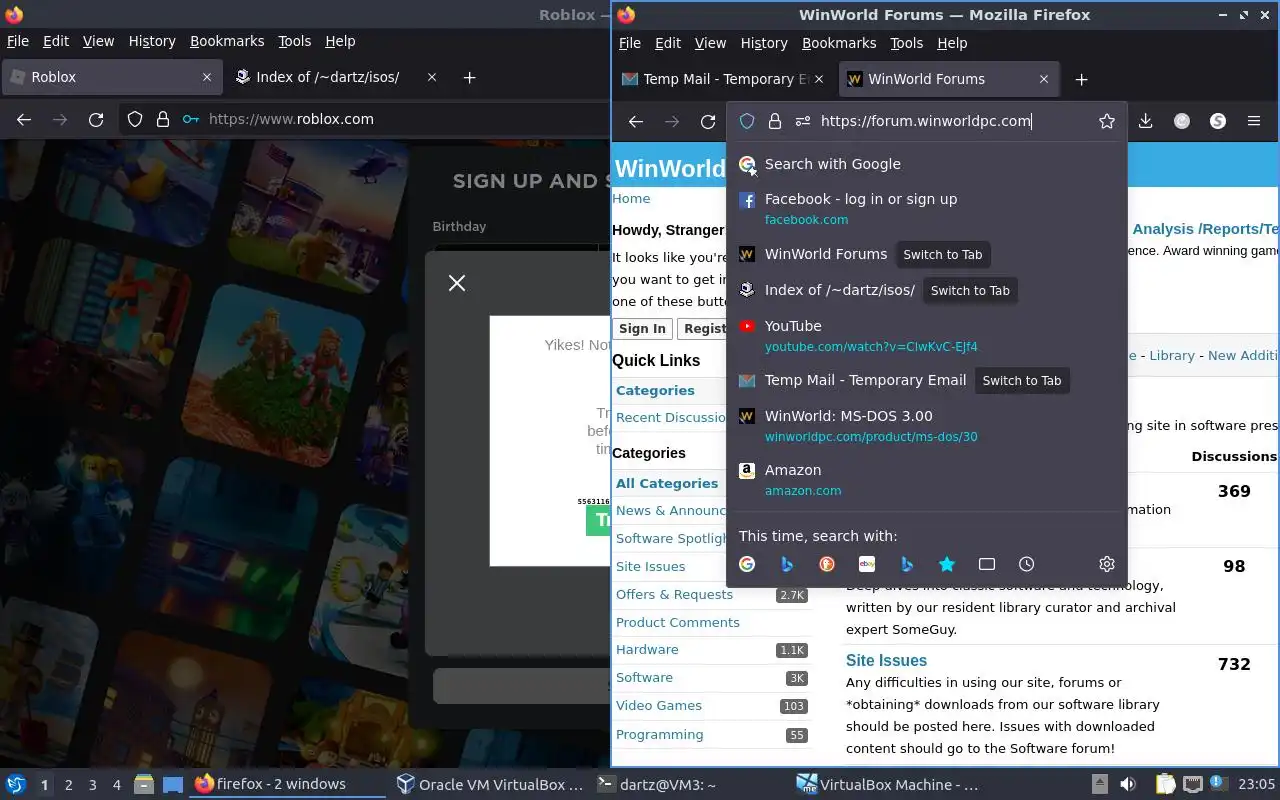Reload the Roblox page
This screenshot has width=1280, height=800.
(x=96, y=119)
